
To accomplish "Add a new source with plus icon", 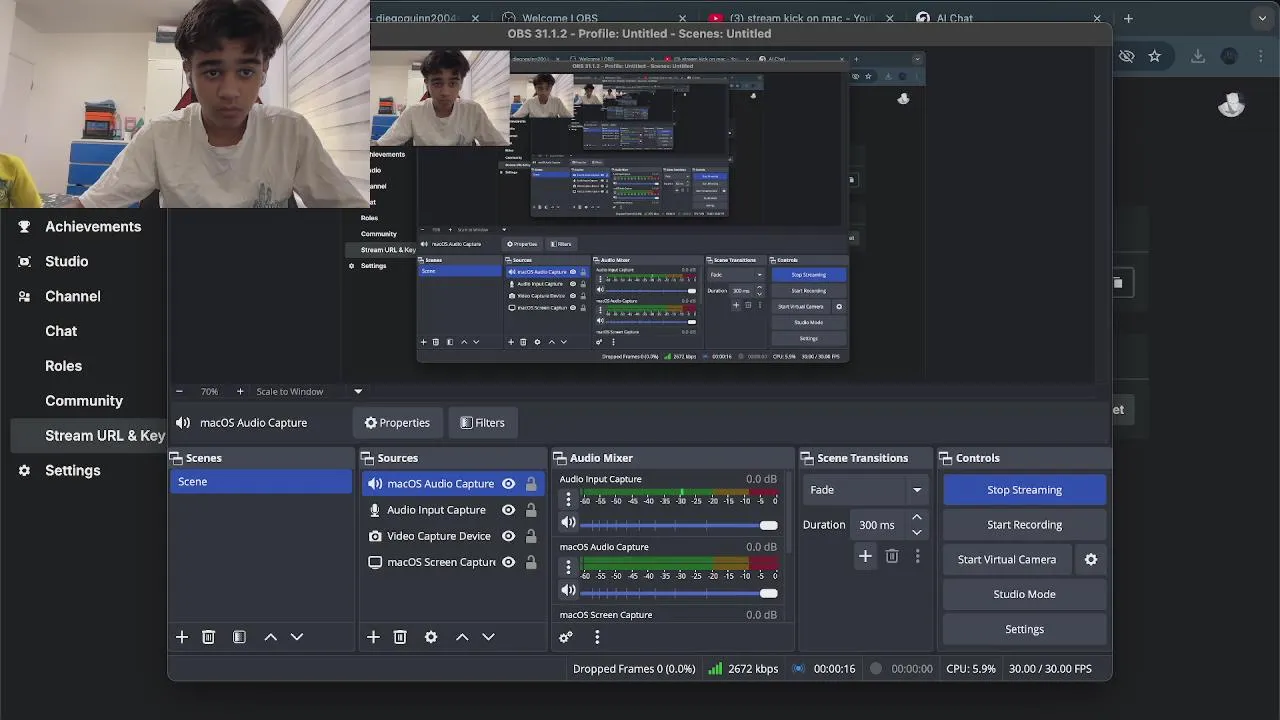I will [x=373, y=637].
